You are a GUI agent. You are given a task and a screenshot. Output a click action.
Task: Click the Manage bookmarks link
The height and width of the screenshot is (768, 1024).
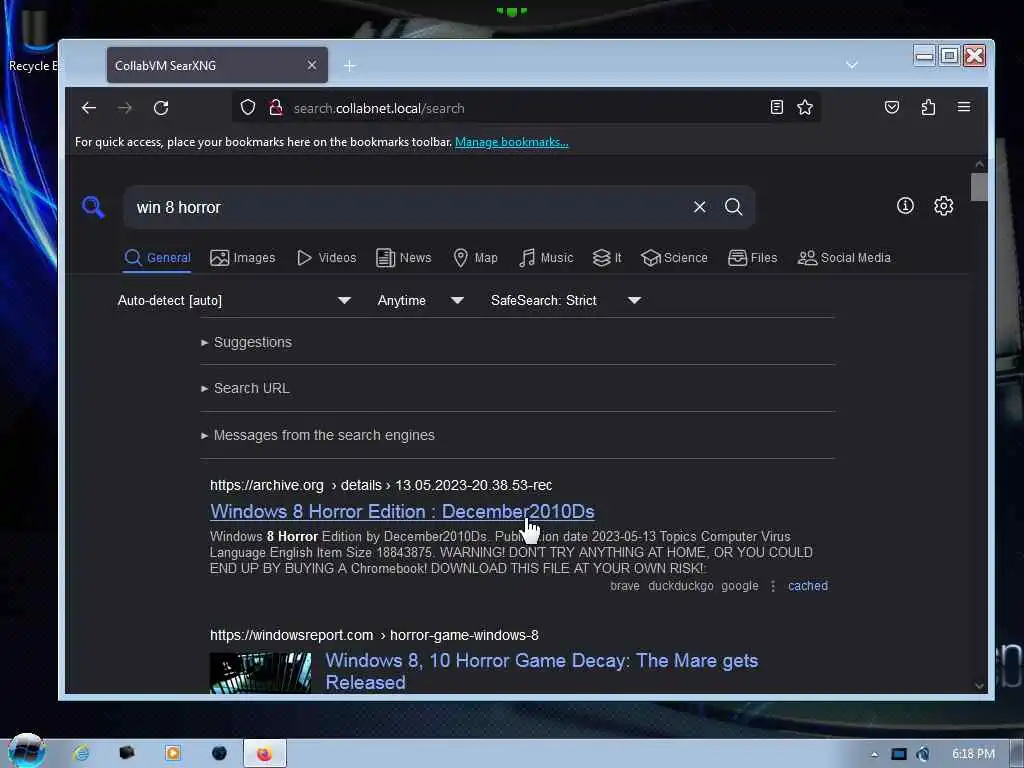pyautogui.click(x=511, y=142)
